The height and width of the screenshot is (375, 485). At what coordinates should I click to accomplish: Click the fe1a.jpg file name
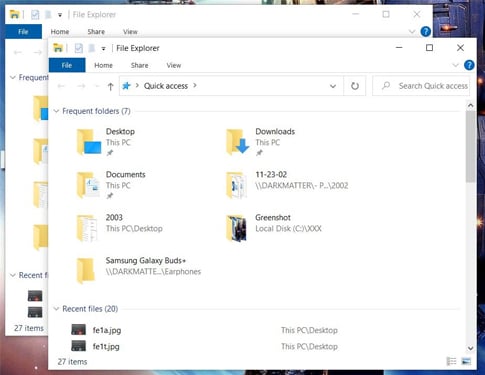107,330
